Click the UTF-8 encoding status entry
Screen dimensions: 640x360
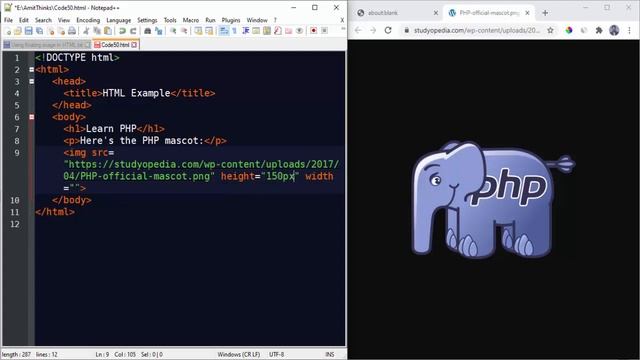[276, 354]
